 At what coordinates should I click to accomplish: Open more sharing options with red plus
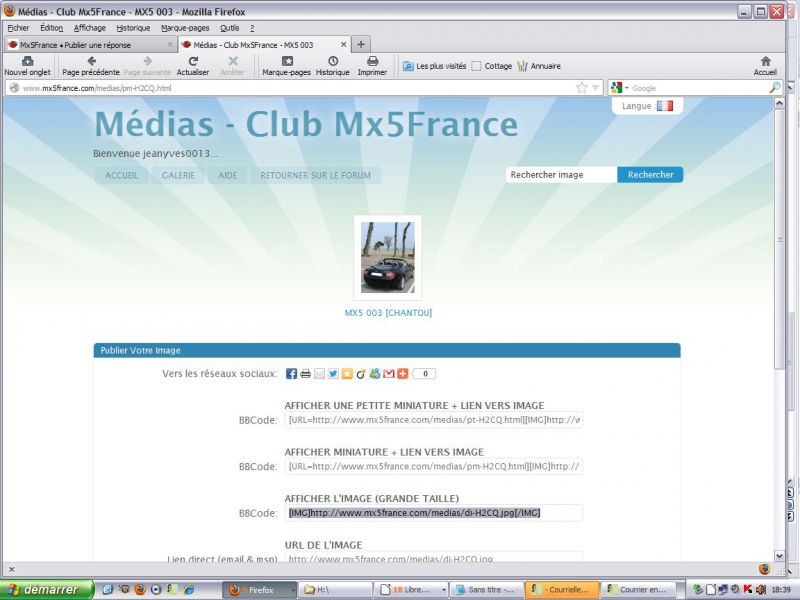click(x=403, y=374)
